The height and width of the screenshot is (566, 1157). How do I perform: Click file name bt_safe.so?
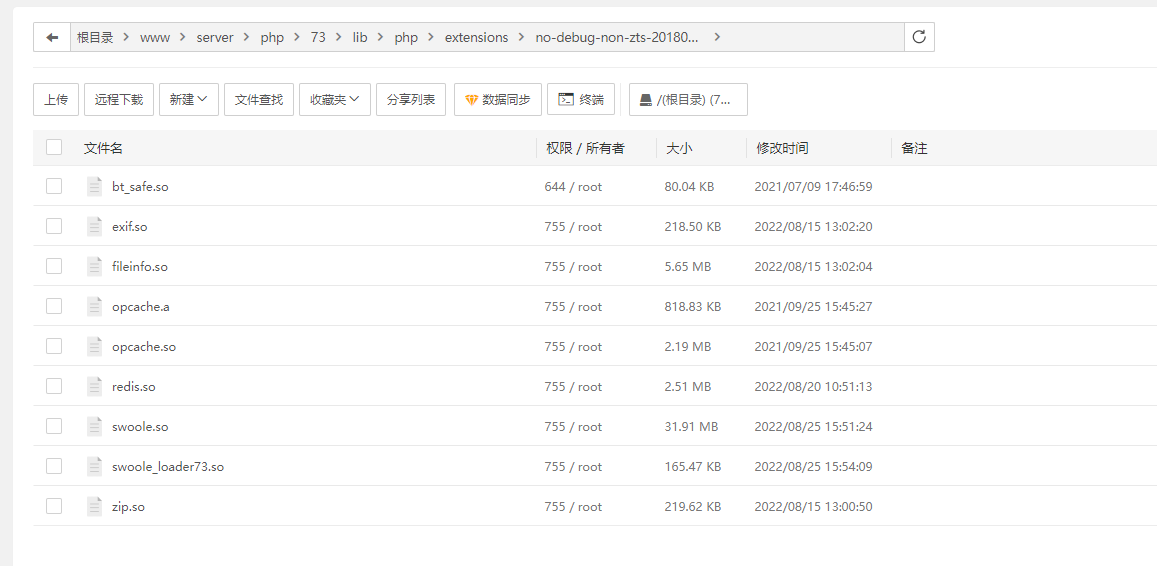click(140, 187)
